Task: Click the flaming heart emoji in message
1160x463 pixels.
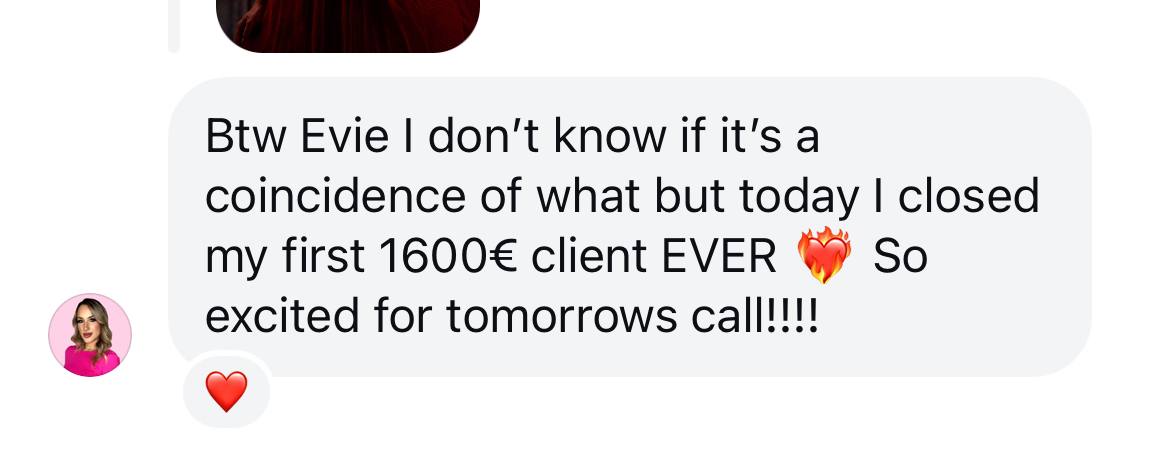Action: (x=823, y=256)
